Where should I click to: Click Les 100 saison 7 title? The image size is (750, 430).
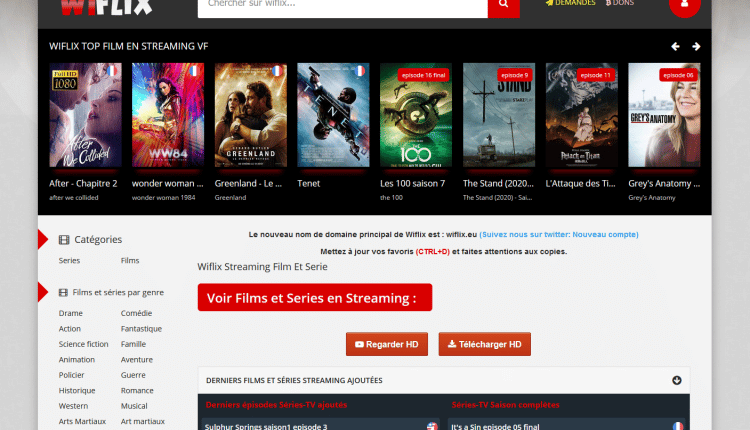tap(412, 184)
